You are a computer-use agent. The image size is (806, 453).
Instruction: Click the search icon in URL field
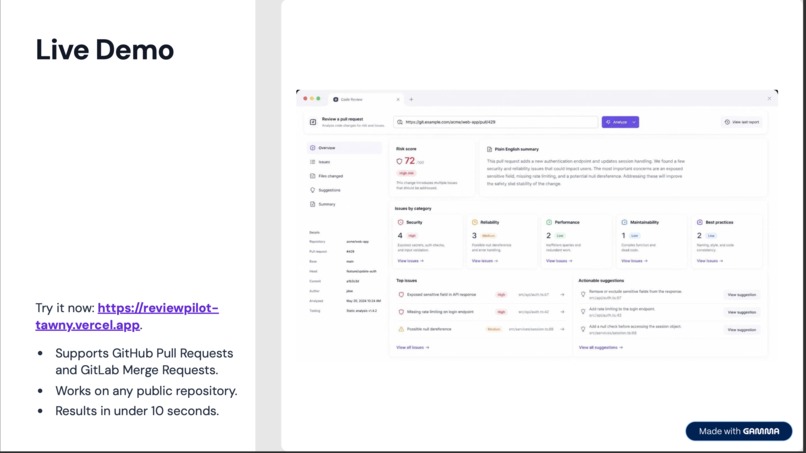pyautogui.click(x=400, y=122)
